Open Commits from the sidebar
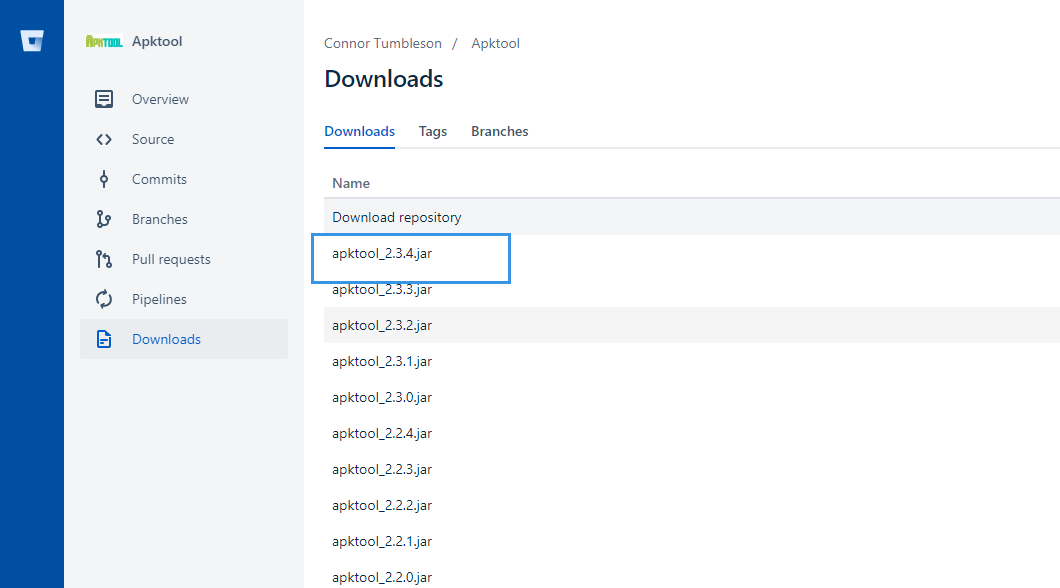 coord(159,179)
